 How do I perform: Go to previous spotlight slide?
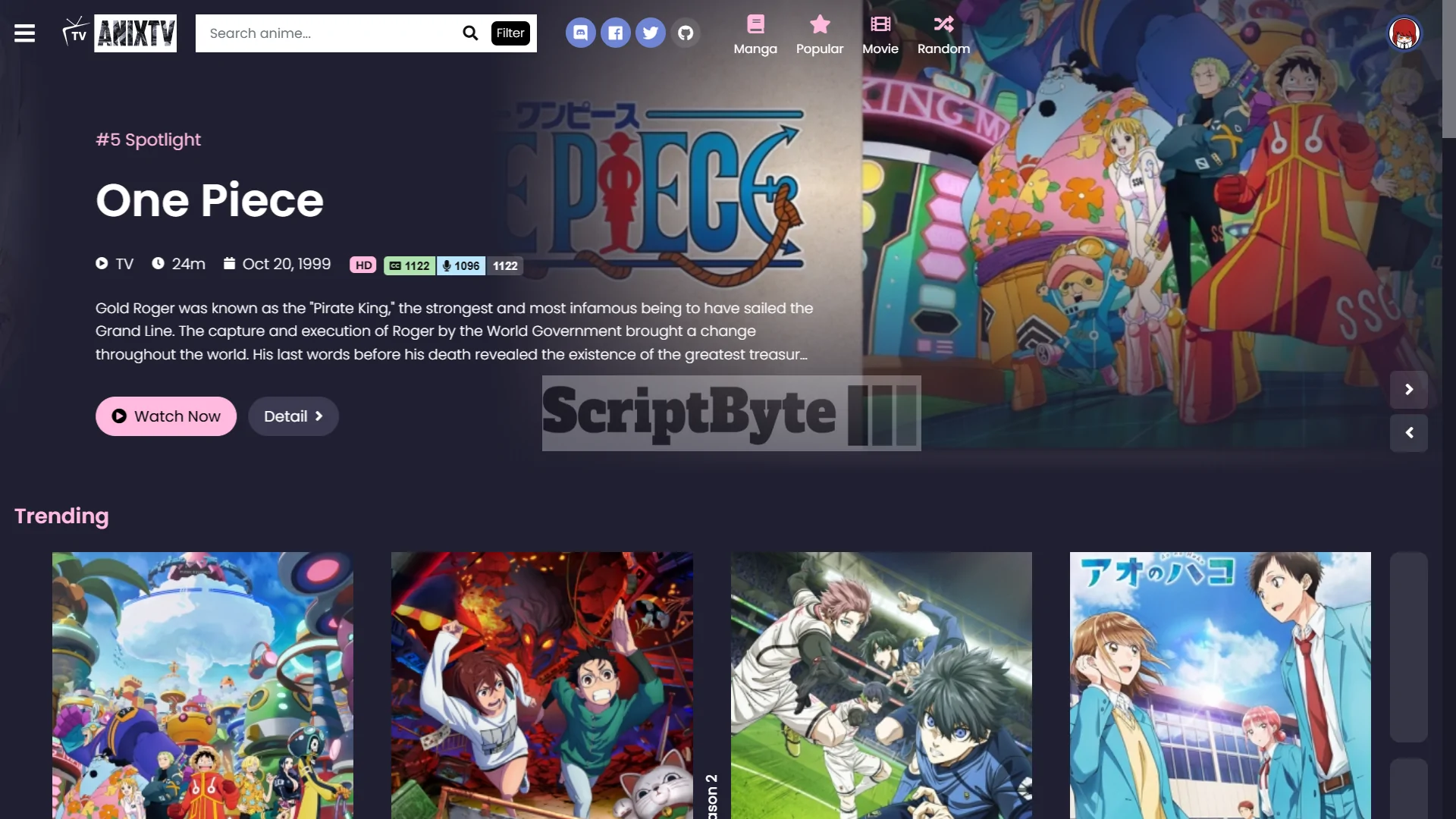pyautogui.click(x=1408, y=433)
